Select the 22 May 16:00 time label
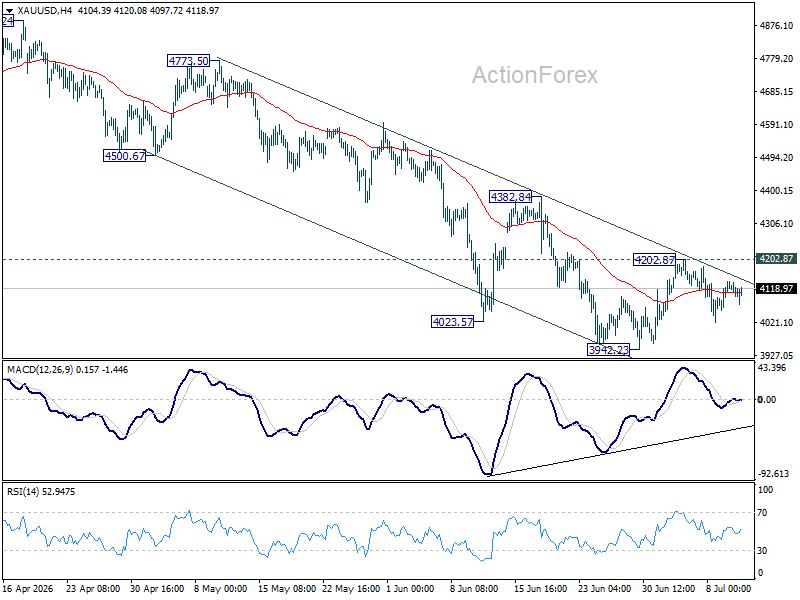The height and width of the screenshot is (600, 800). click(351, 589)
